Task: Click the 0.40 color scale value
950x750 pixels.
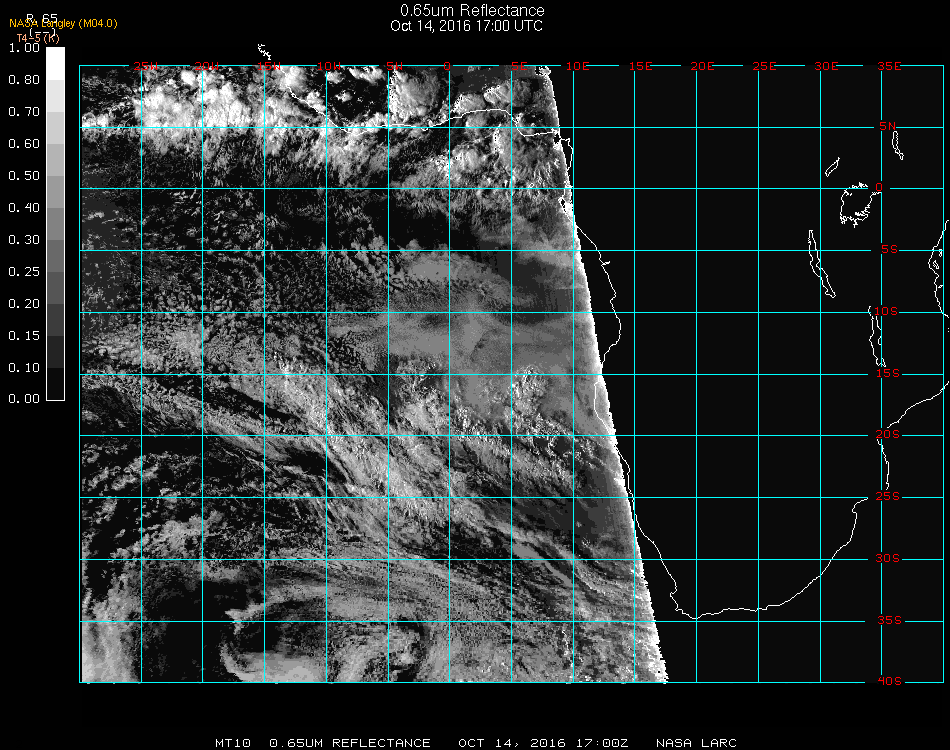Action: coord(24,208)
